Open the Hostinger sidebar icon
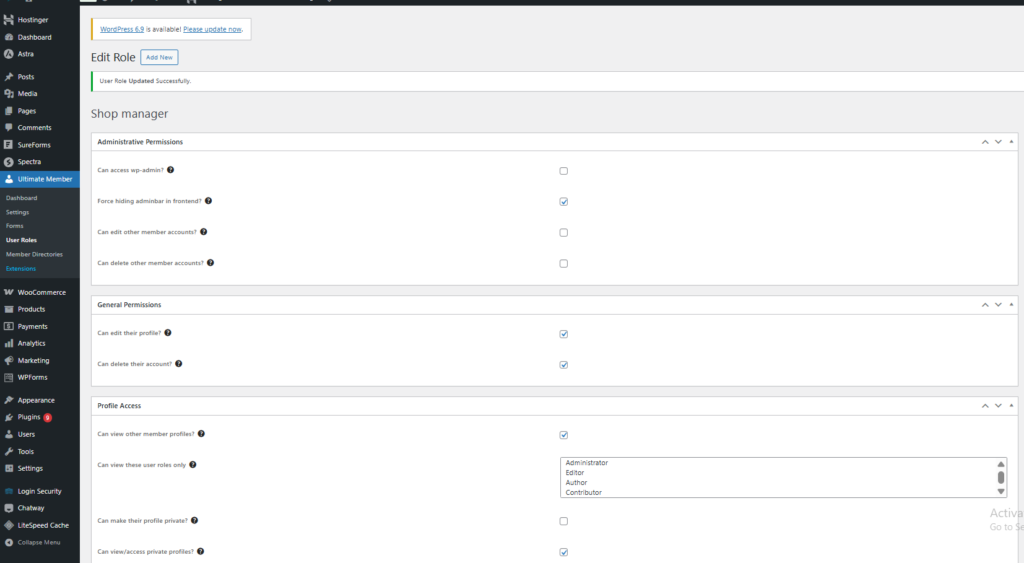The height and width of the screenshot is (563, 1024). coord(9,20)
